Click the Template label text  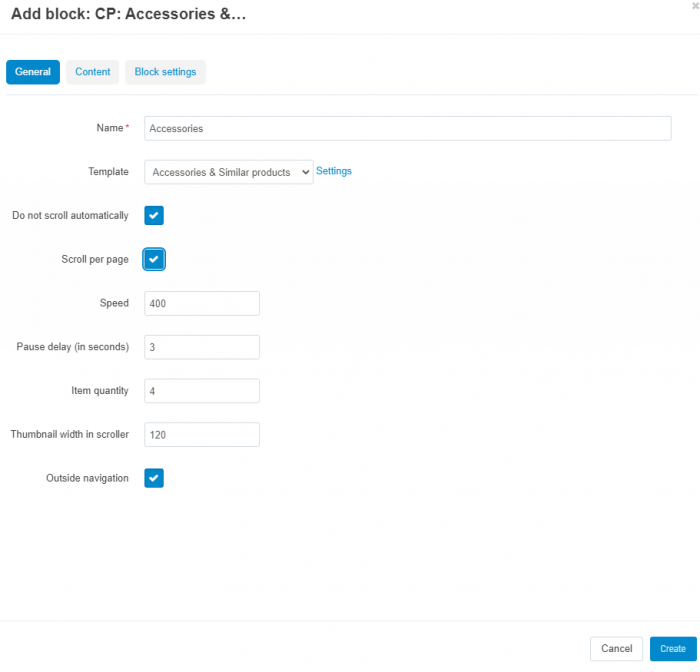tap(108, 172)
